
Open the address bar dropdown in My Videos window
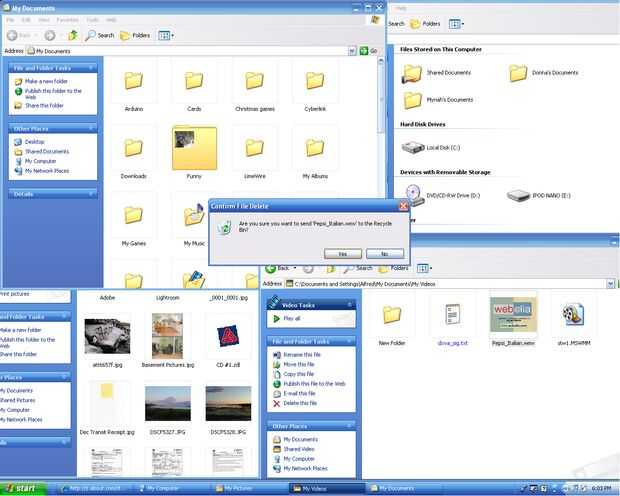(611, 284)
